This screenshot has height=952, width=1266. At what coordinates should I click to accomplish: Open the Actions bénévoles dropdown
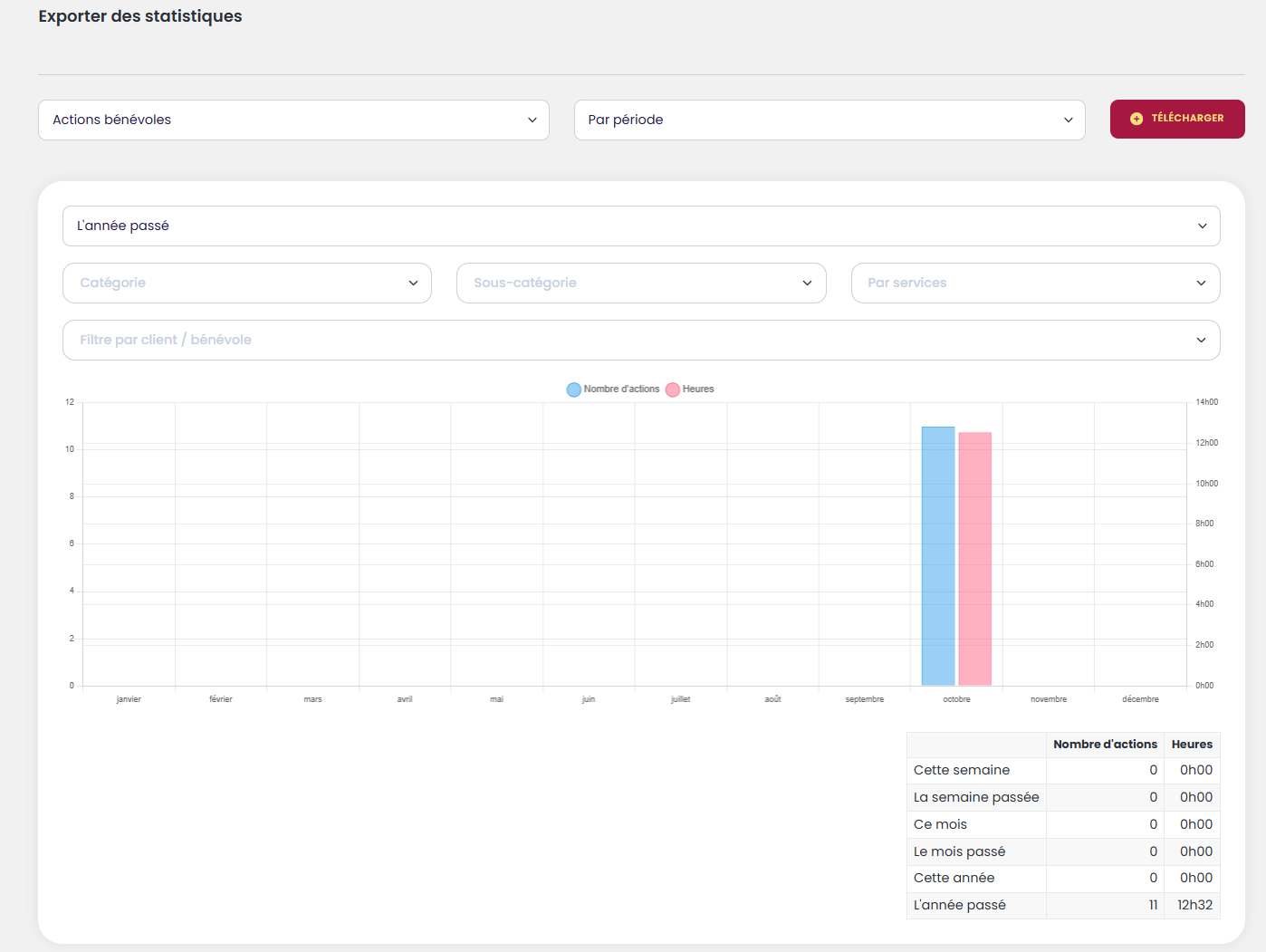[x=293, y=120]
